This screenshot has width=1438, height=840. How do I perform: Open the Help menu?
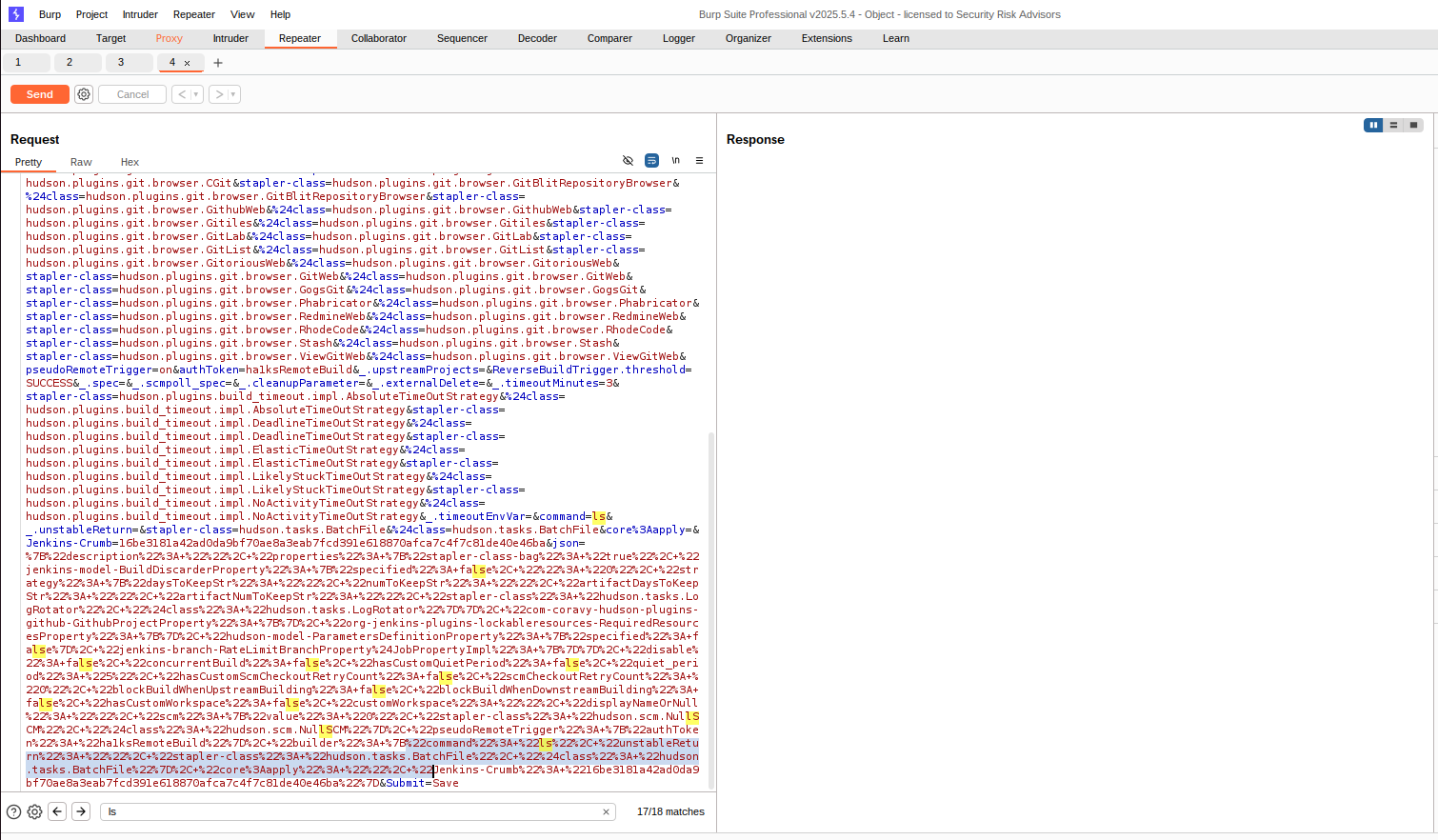pyautogui.click(x=280, y=14)
